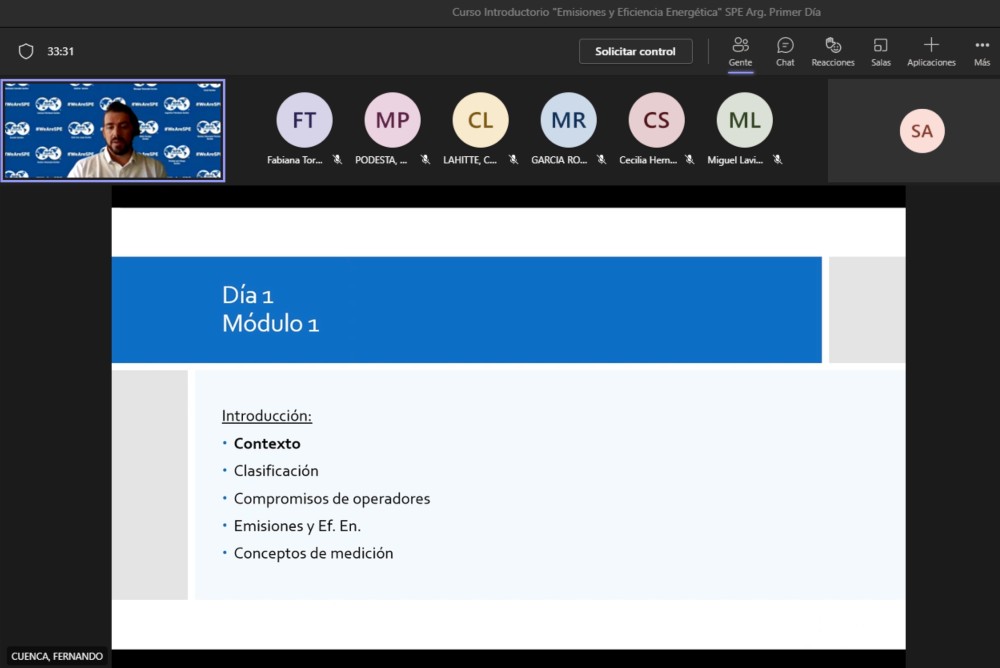Viewport: 1000px width, 668px height.
Task: Select the CL LAHITTE participant avatar
Action: 480,120
